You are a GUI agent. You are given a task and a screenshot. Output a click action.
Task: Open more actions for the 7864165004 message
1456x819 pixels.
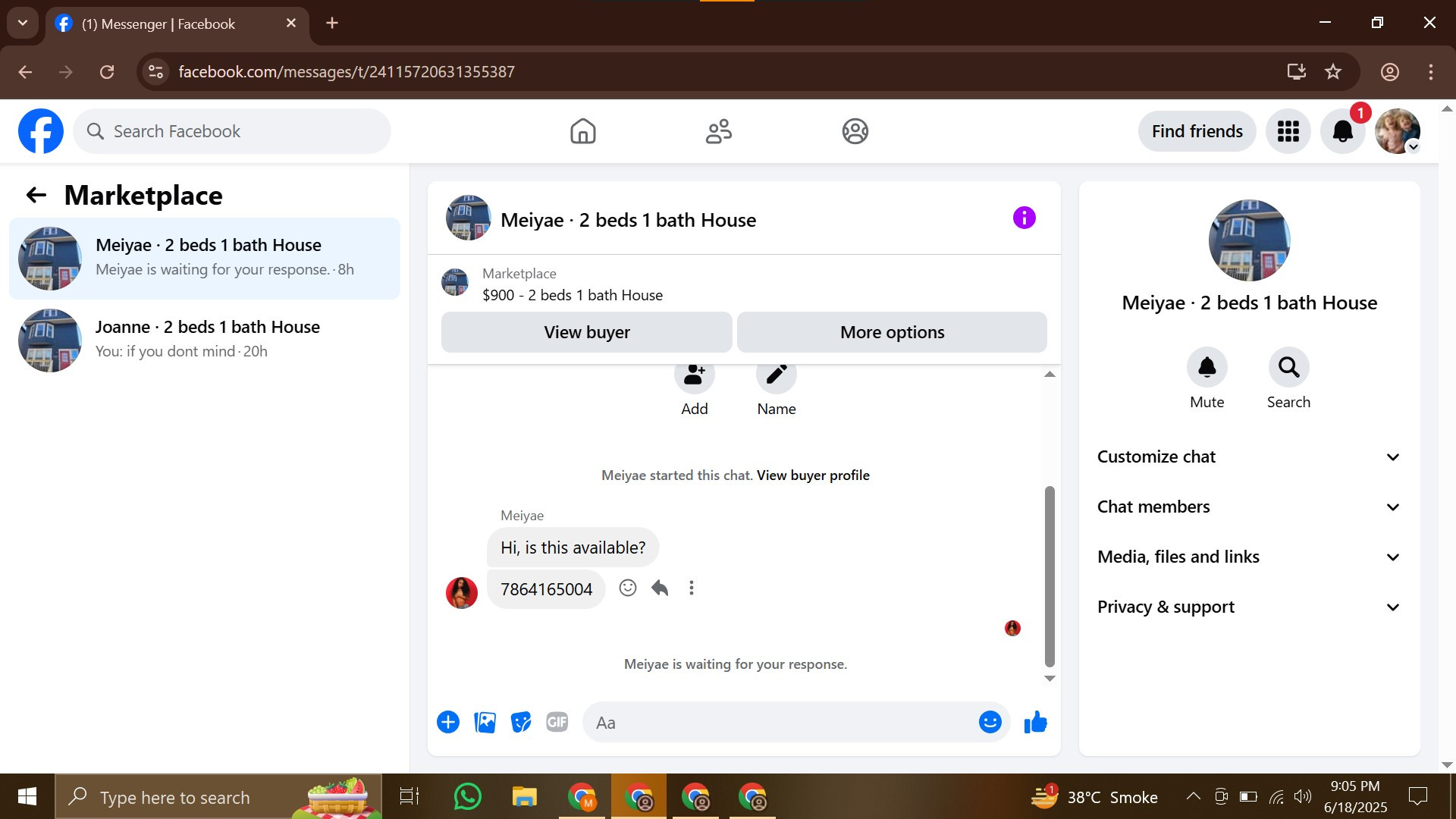pos(691,588)
